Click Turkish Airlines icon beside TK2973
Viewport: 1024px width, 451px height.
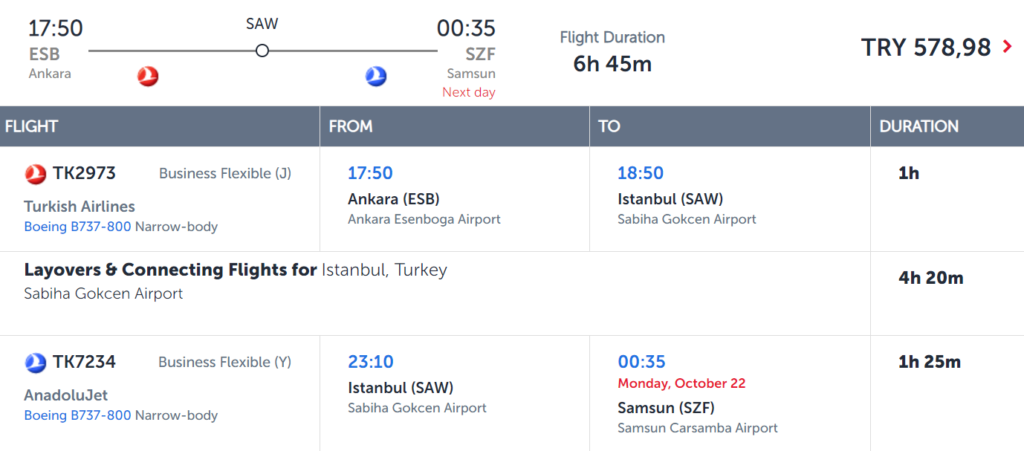click(x=35, y=174)
